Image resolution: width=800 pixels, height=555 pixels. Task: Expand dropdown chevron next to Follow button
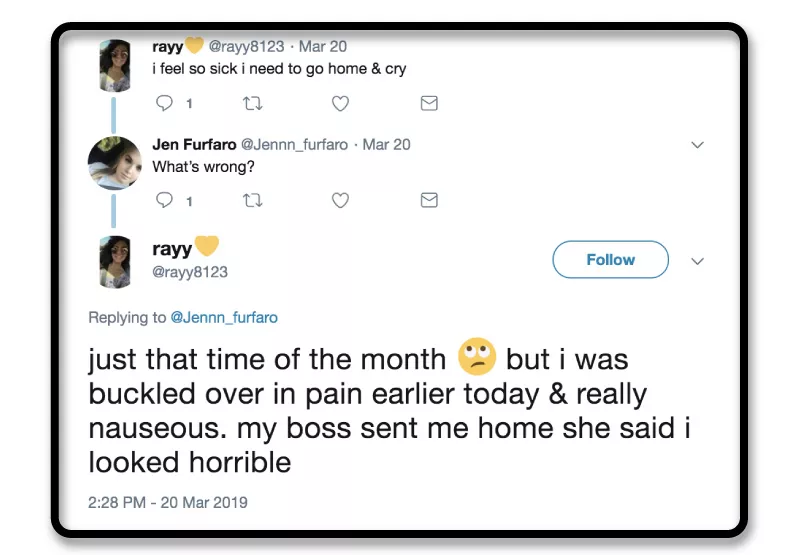tap(698, 261)
